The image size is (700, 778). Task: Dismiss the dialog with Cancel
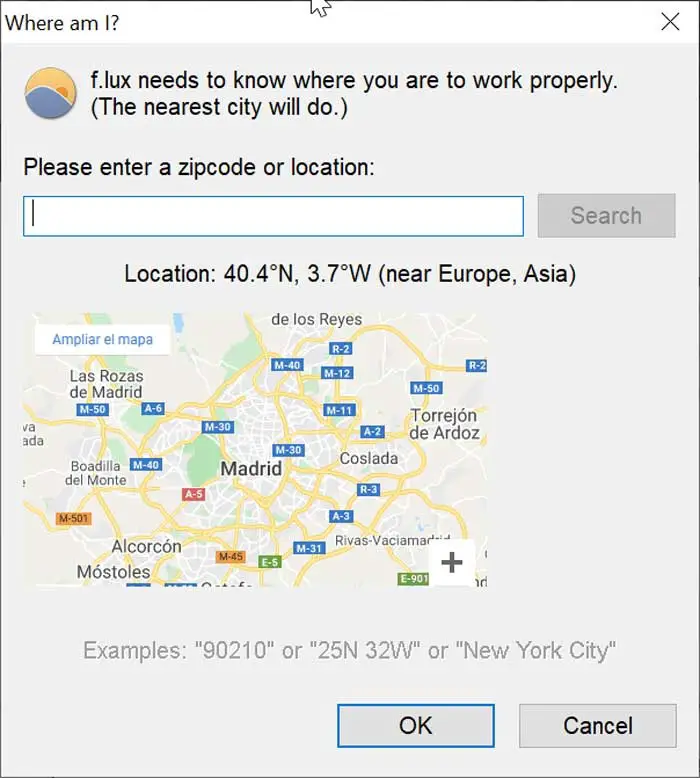[597, 726]
